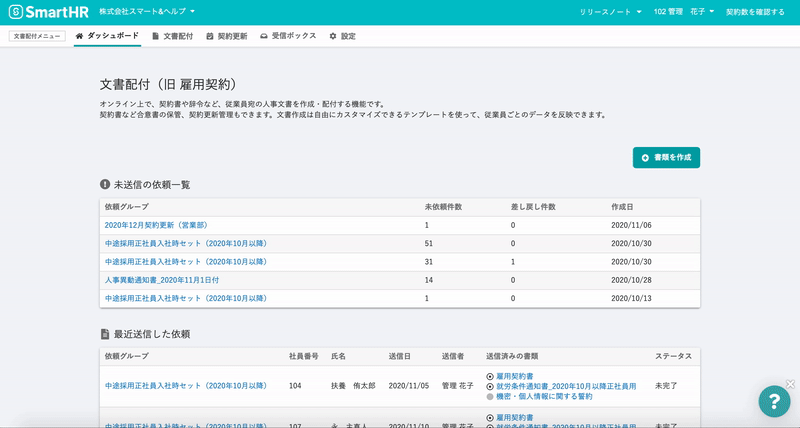Click the 送信日 column header
This screenshot has width=800, height=428.
click(399, 356)
